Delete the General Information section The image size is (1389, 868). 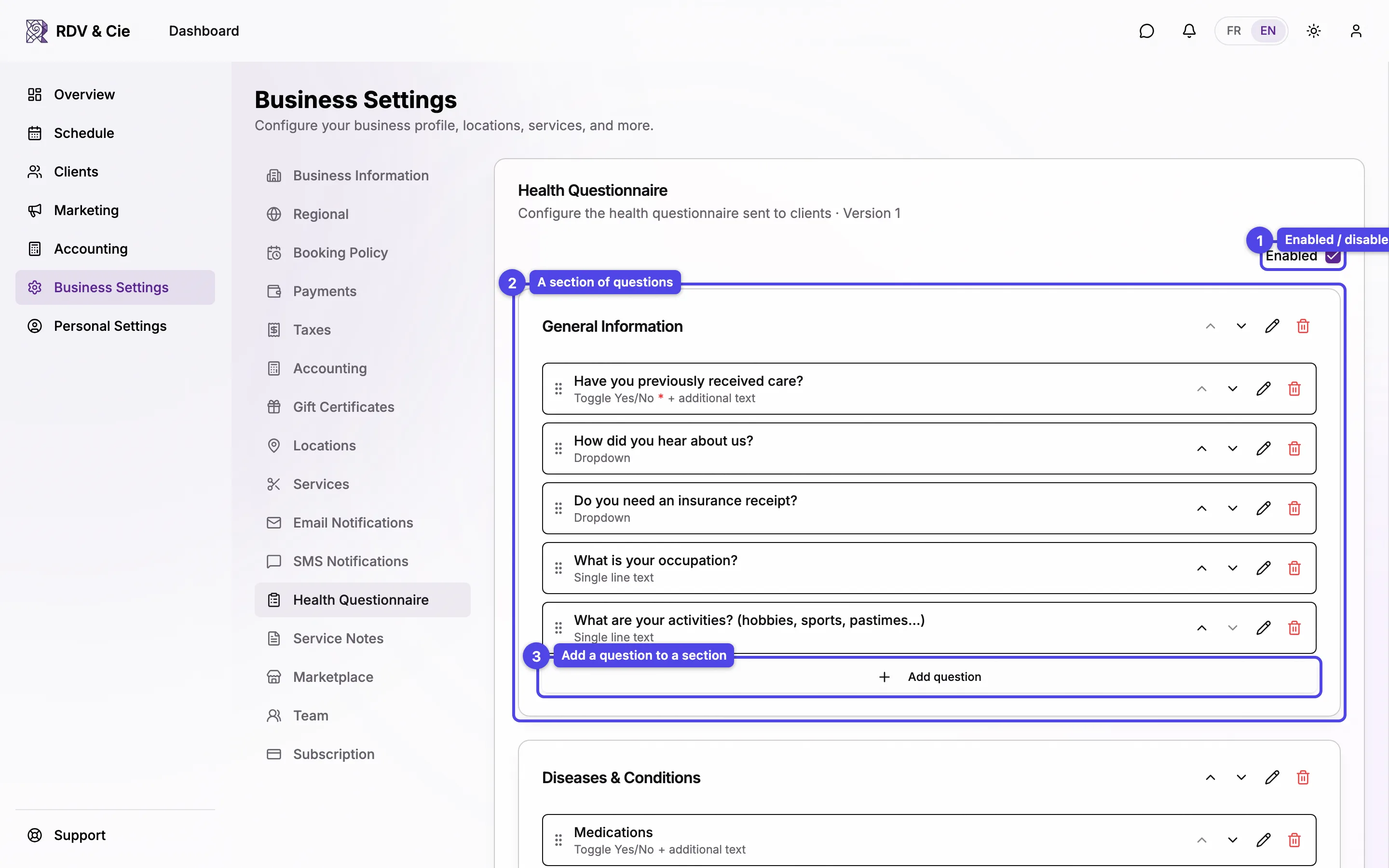tap(1303, 326)
